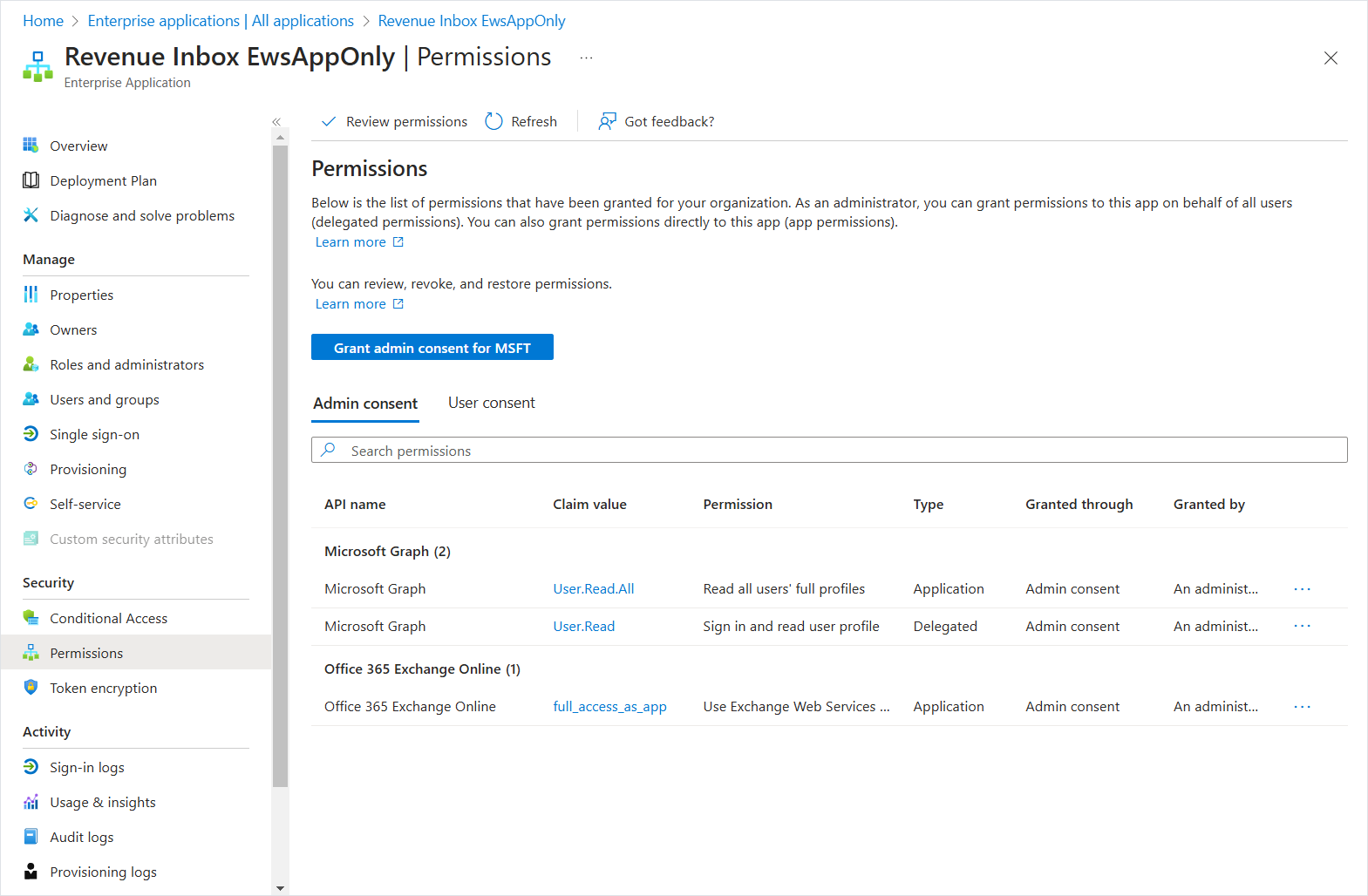Click the Got feedback person icon
1368x896 pixels.
(607, 121)
